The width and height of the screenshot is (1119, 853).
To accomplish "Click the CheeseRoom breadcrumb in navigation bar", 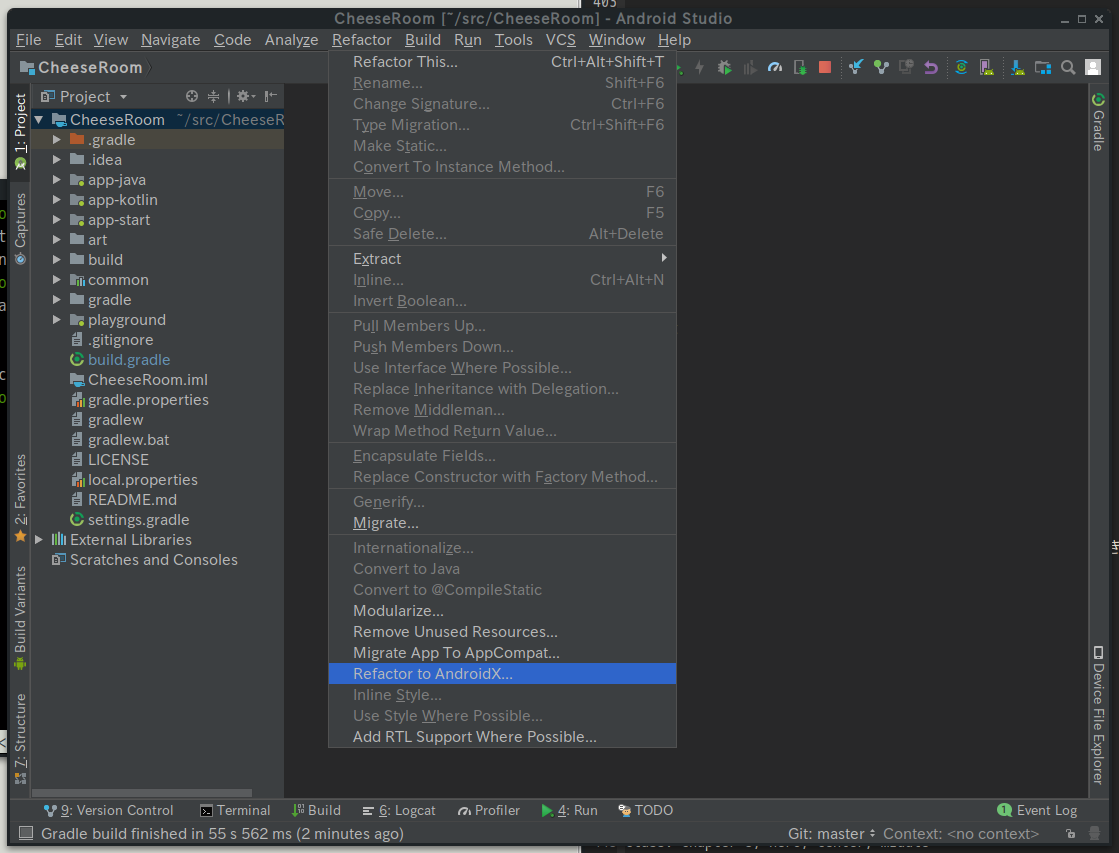I will (81, 68).
